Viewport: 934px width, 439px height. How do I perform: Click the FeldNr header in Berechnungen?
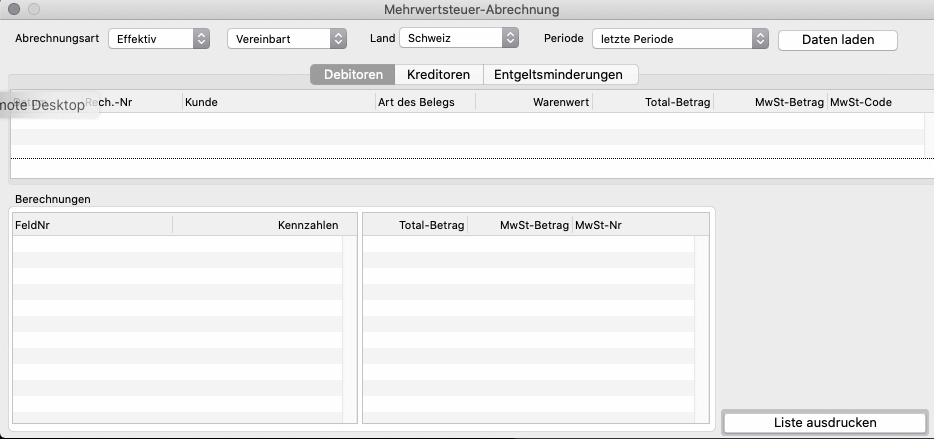(92, 226)
